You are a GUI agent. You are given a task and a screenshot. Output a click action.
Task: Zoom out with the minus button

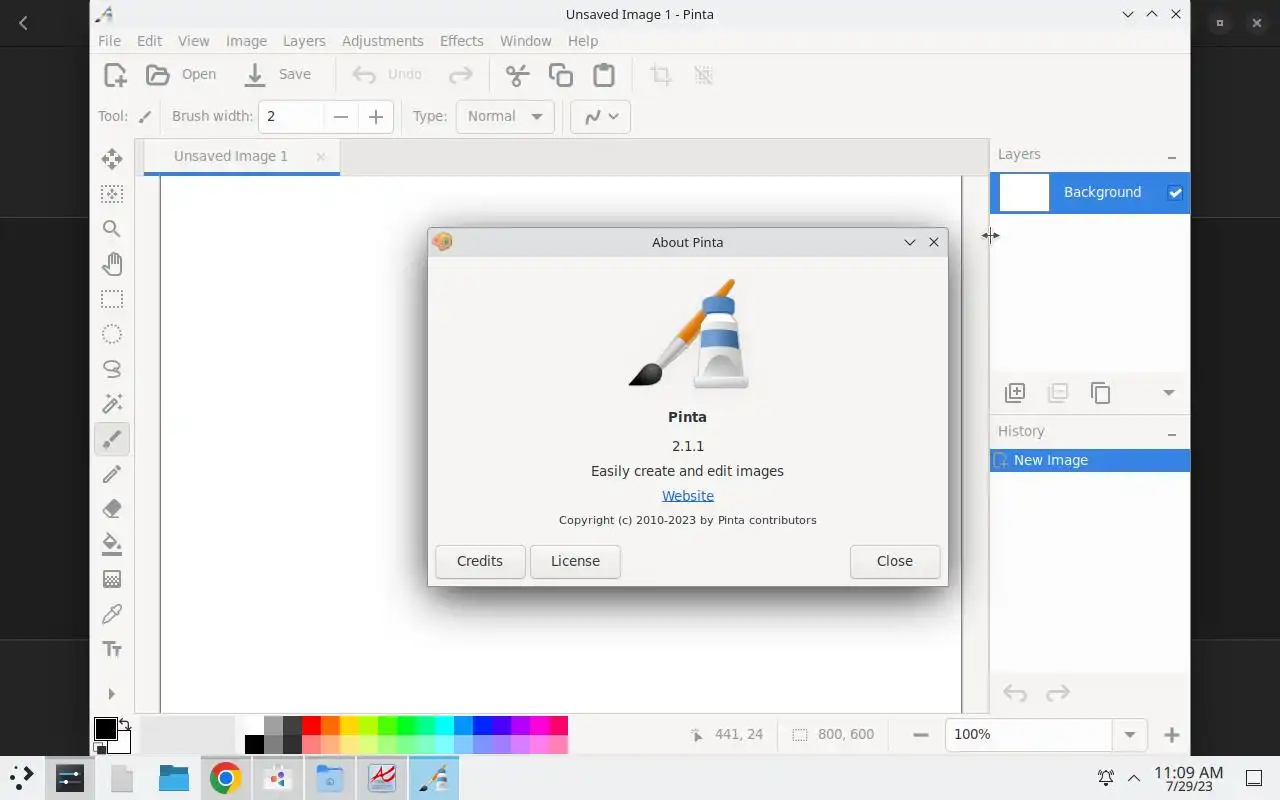tap(921, 735)
